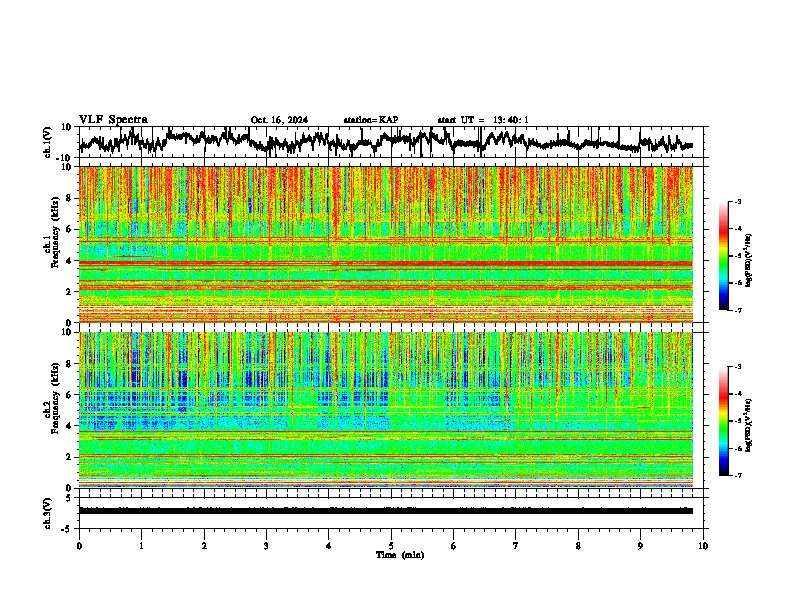Click the time axis tick label "4"
Viewport: 792px width, 612px height.
click(x=329, y=546)
